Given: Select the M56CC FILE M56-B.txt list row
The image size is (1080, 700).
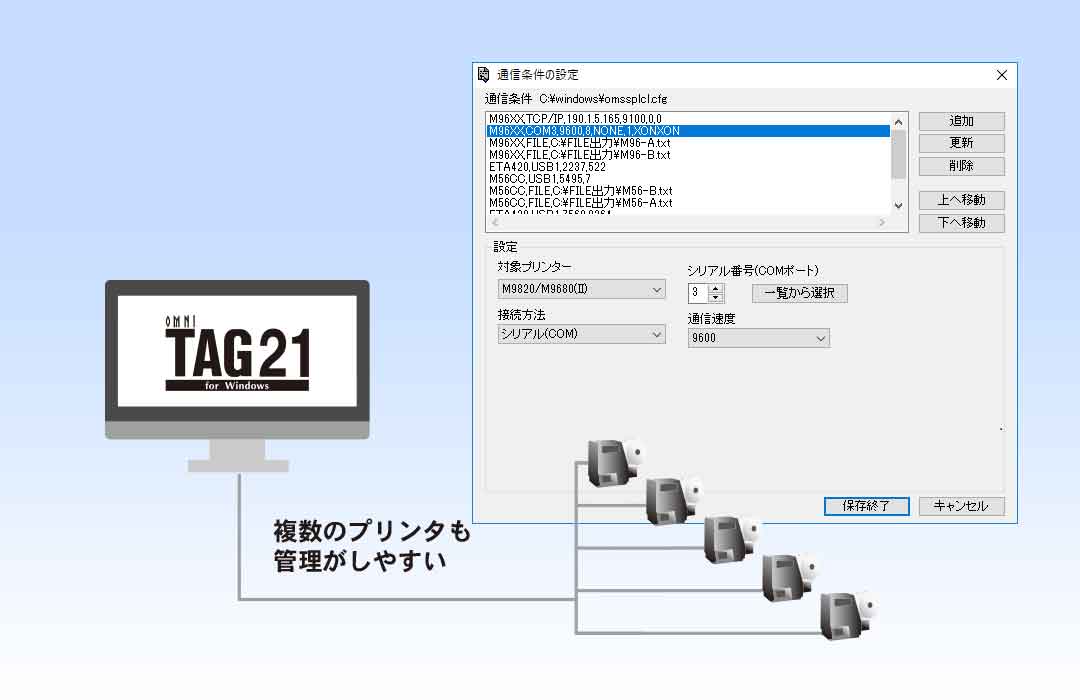Looking at the screenshot, I should (688, 191).
